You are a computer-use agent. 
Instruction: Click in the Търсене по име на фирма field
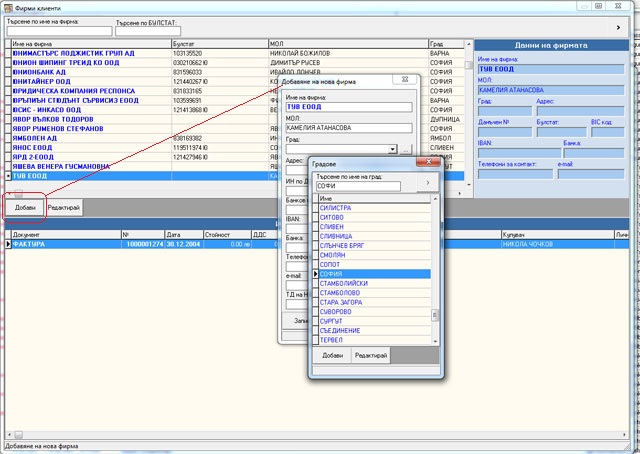click(59, 31)
